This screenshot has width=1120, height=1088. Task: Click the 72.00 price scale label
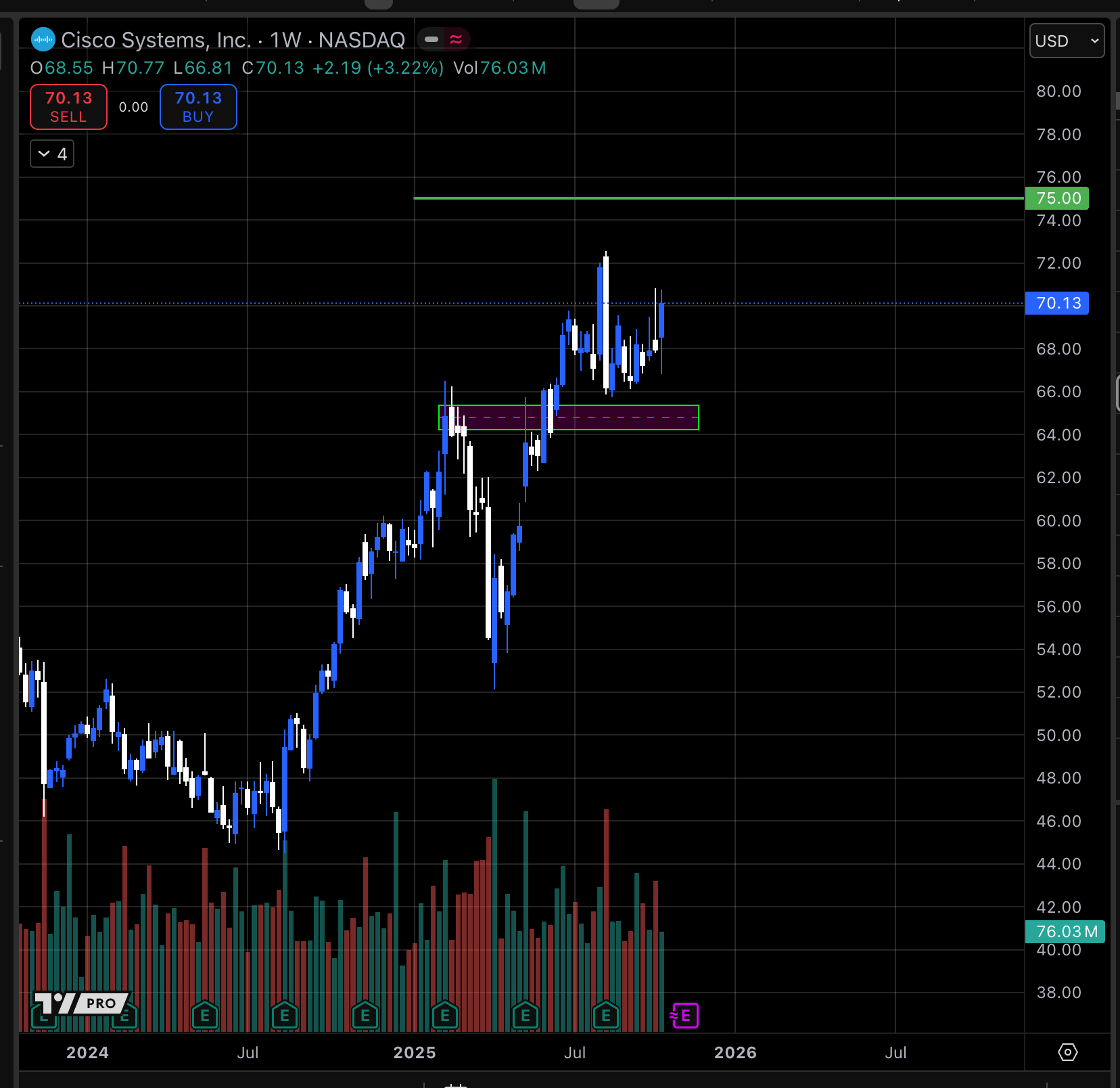[x=1058, y=263]
